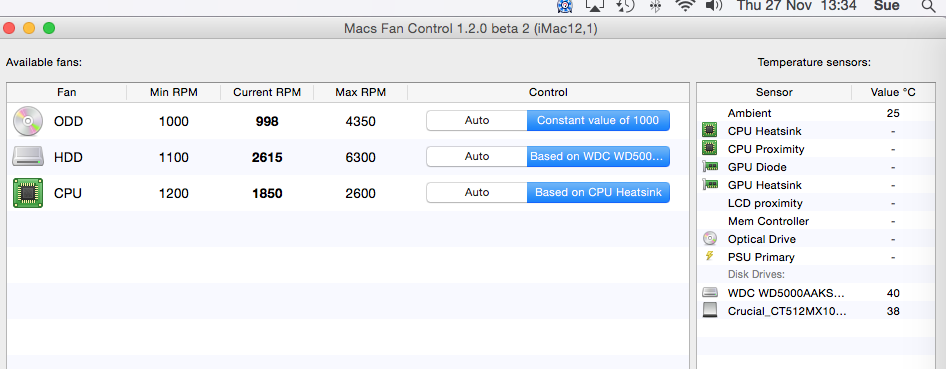Click the CPU Proximity sensor chip icon
Image resolution: width=946 pixels, height=369 pixels.
710,149
